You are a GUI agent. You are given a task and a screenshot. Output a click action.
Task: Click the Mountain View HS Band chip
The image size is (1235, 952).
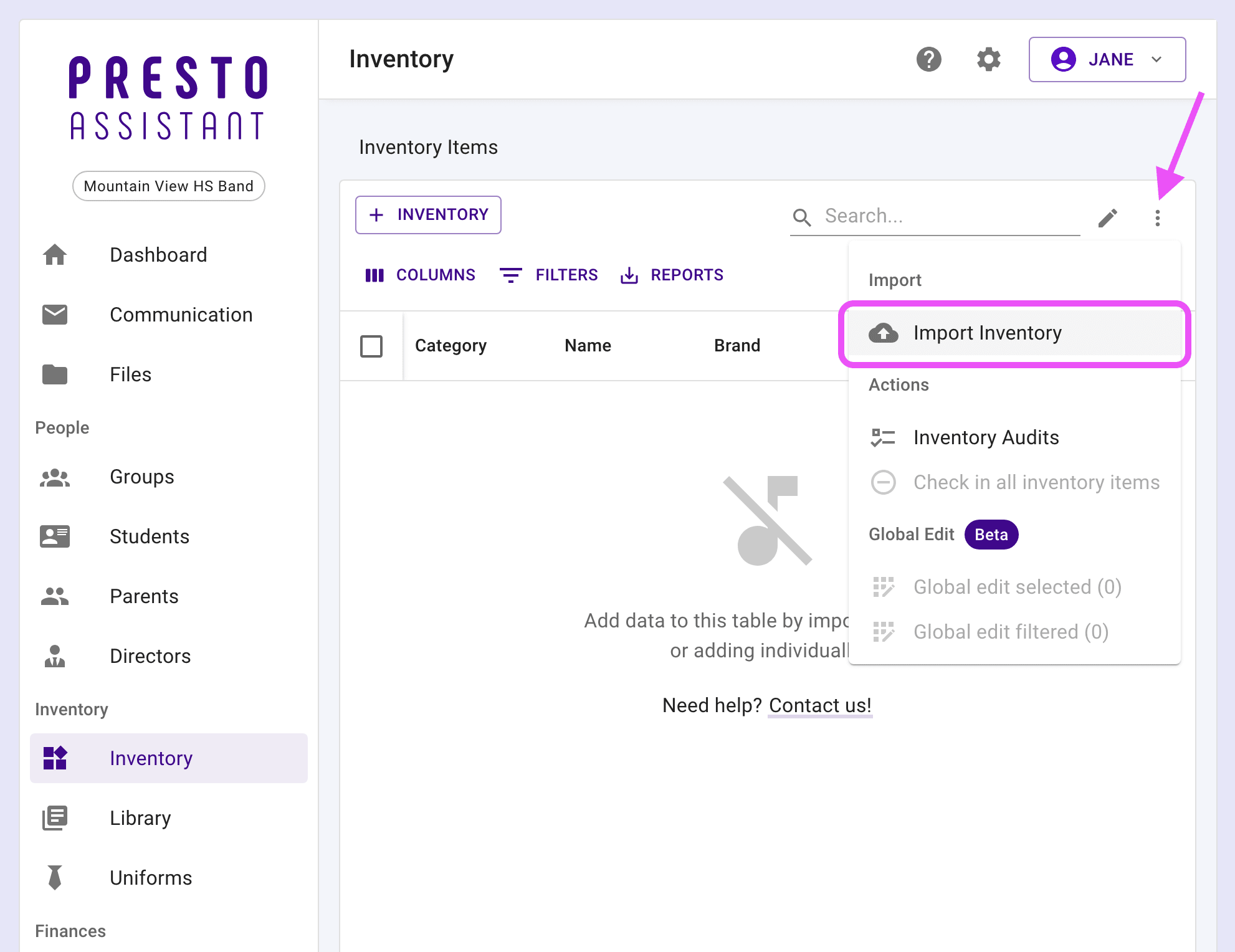pos(169,186)
